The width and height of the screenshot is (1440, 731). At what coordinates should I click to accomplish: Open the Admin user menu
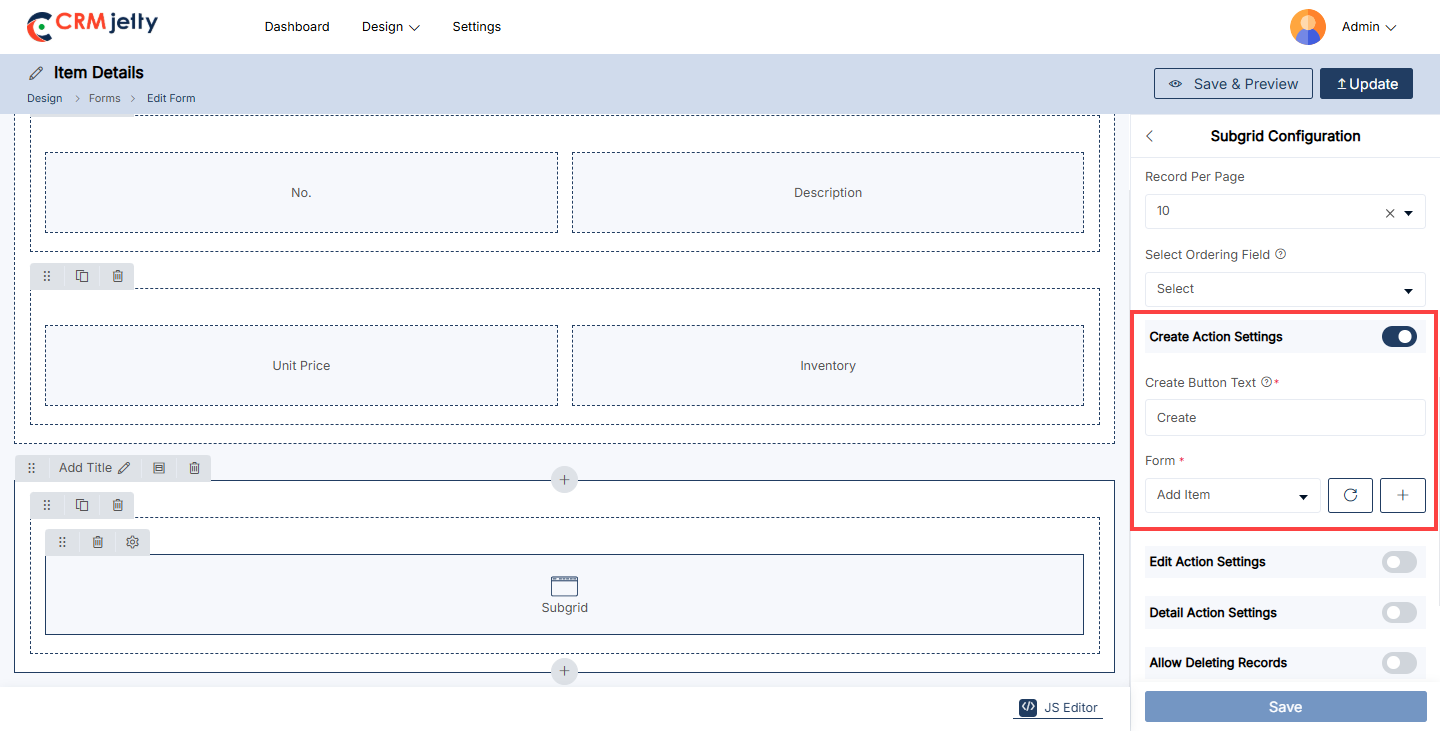(x=1367, y=27)
